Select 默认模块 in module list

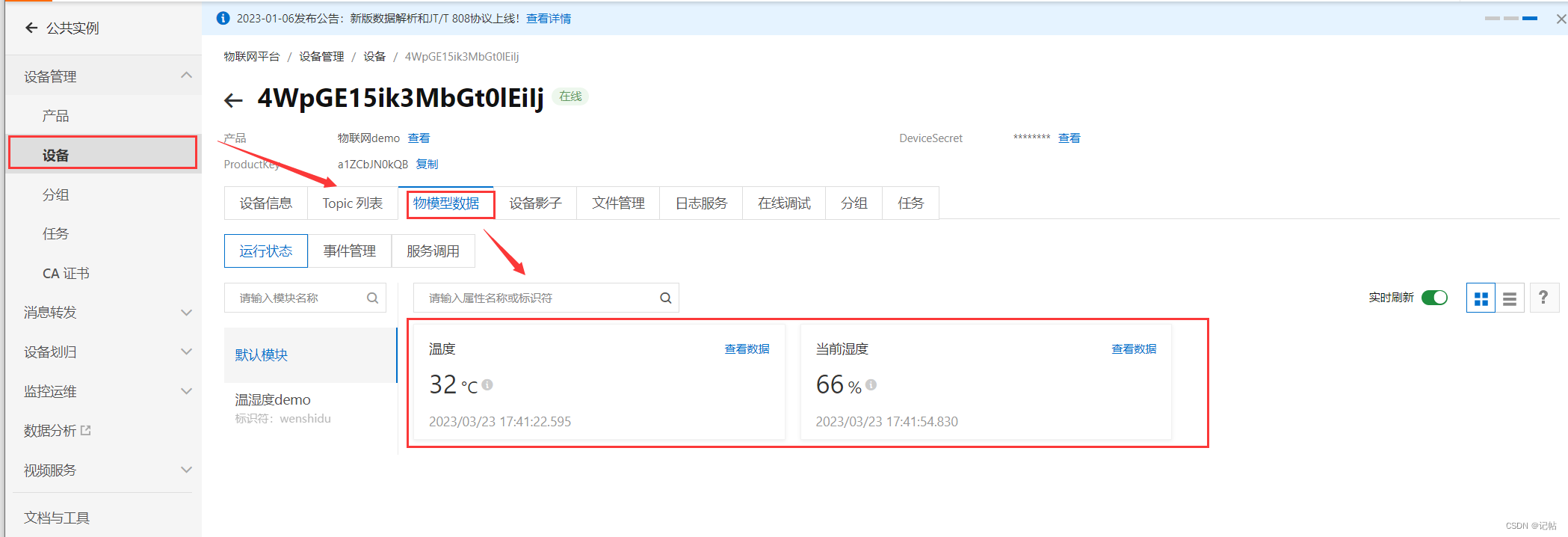click(x=310, y=355)
